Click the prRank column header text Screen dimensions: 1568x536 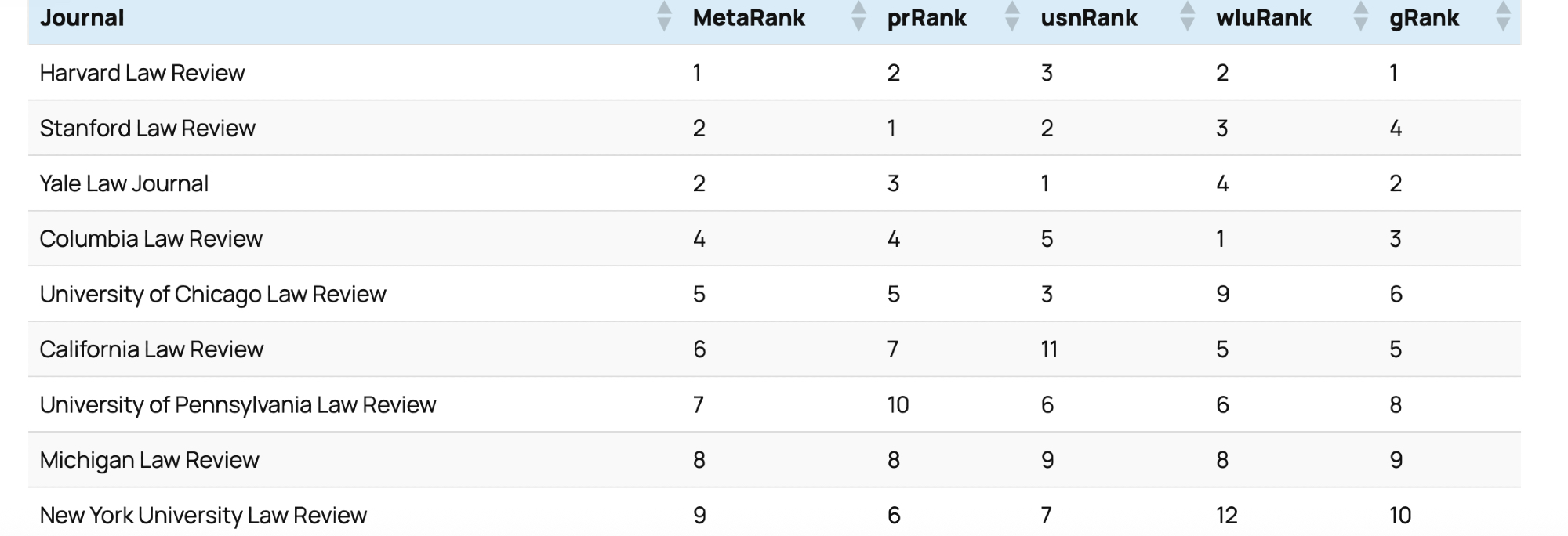coord(926,18)
